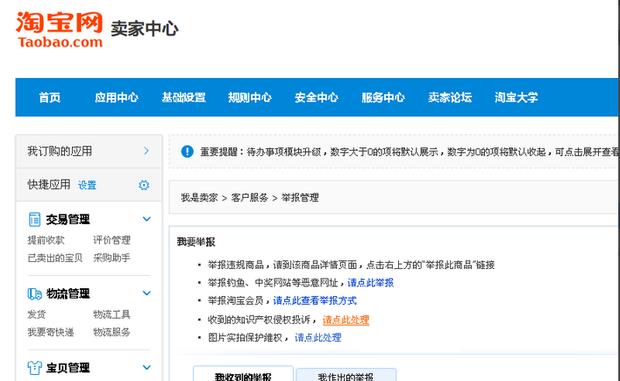Click the 重要提醒 notice text
620x381 pixels.
(x=410, y=152)
